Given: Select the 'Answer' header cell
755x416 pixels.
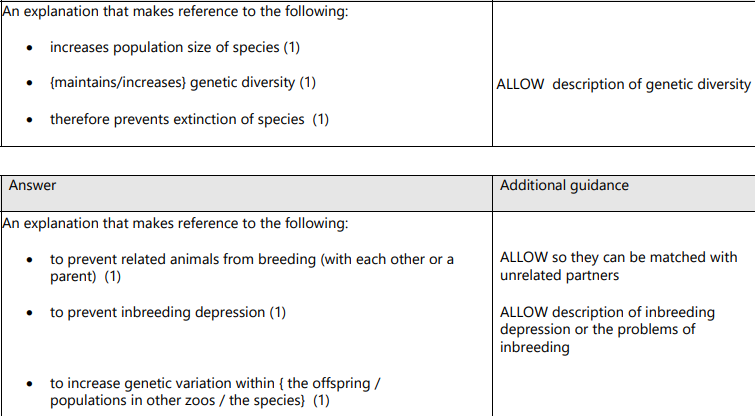Looking at the screenshot, I should click(33, 185).
